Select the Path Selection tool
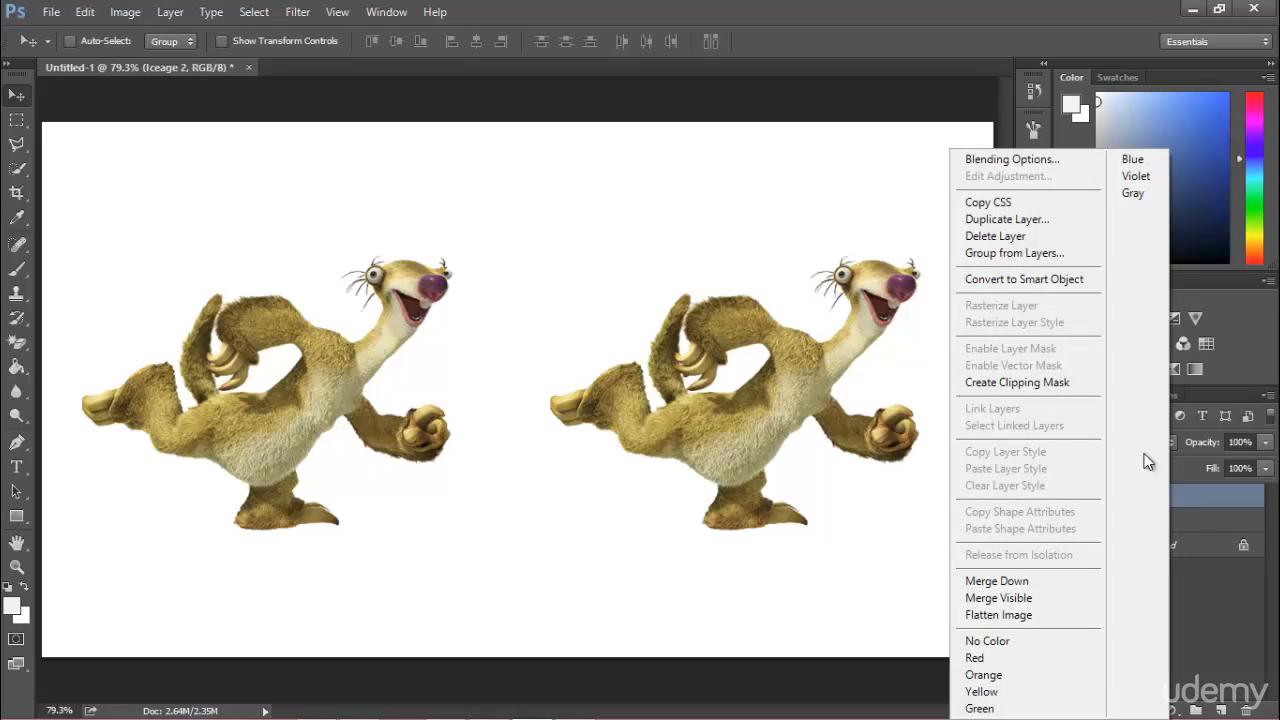Viewport: 1280px width, 720px height. (x=17, y=492)
